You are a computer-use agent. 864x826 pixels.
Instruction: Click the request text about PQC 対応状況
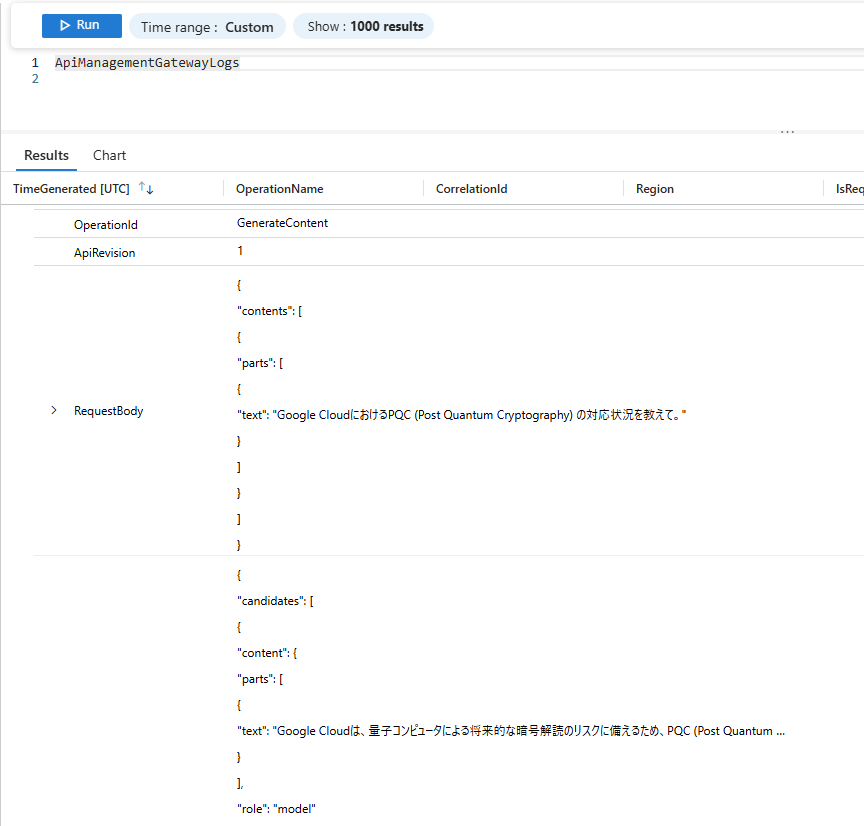(461, 415)
